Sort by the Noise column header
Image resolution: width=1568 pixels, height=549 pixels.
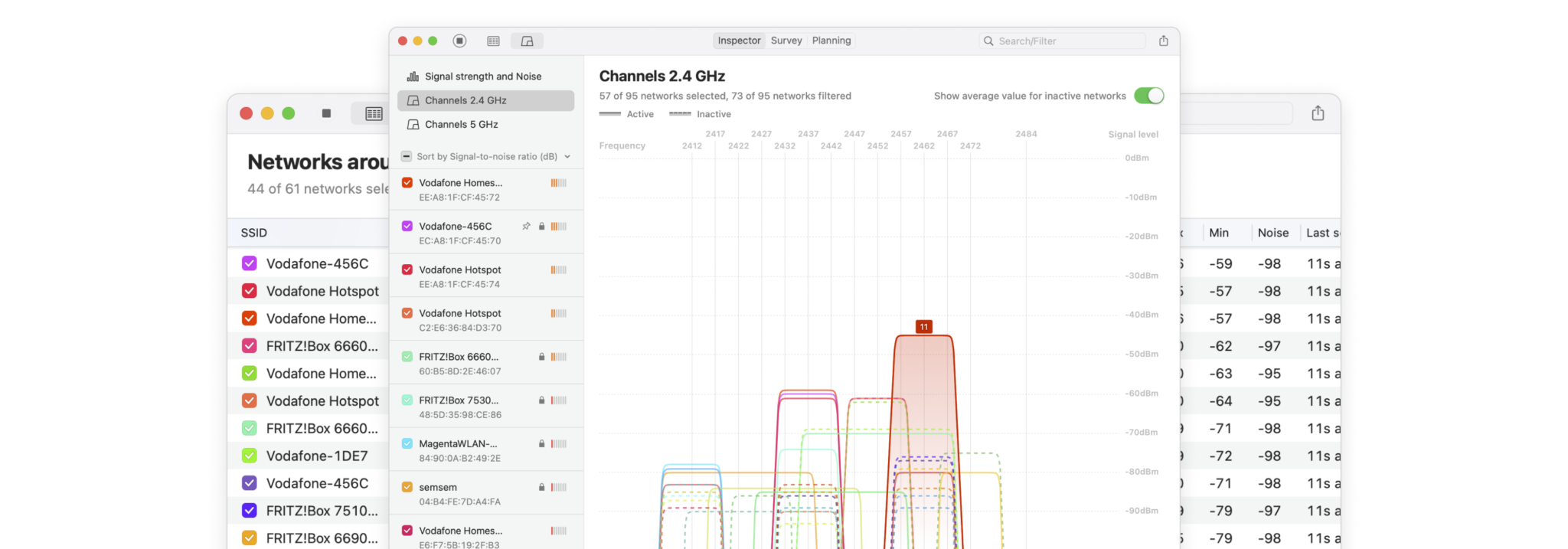[x=1272, y=233]
